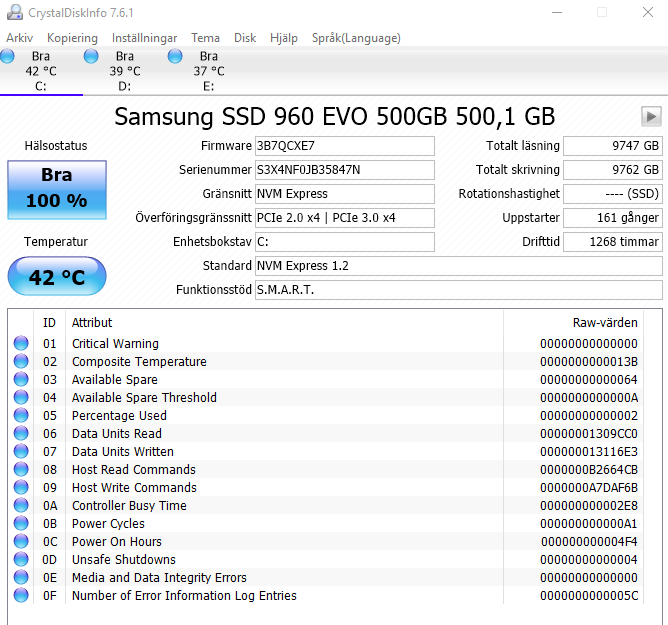Click the blue status orb for drive E:

coord(175,56)
